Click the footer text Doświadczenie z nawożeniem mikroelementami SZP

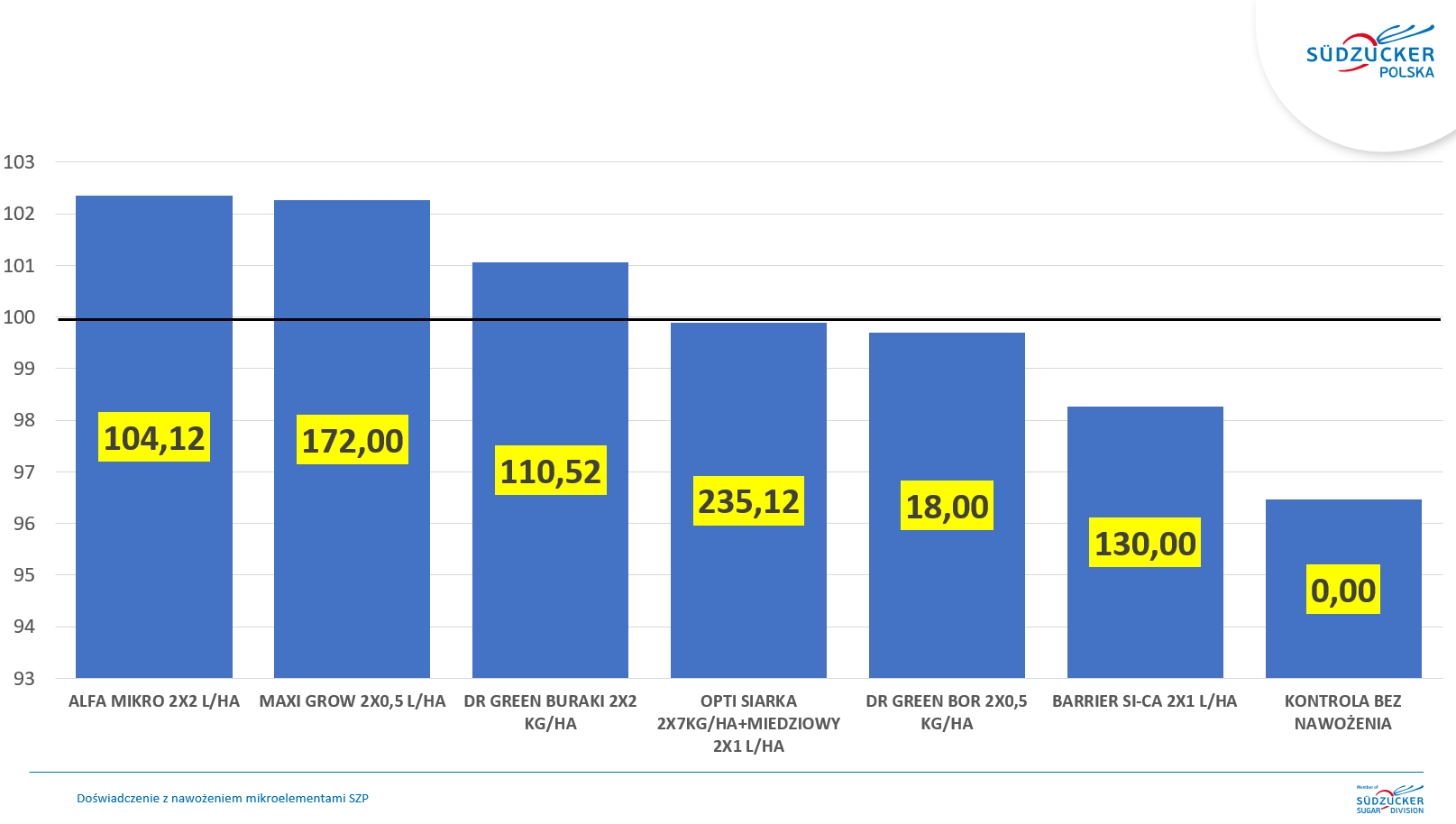tap(223, 798)
